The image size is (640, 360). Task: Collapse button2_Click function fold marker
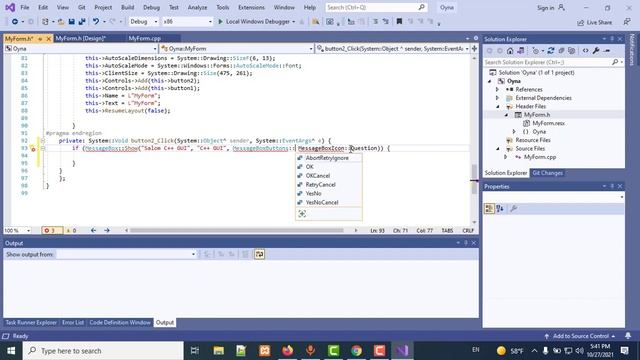pos(42,141)
